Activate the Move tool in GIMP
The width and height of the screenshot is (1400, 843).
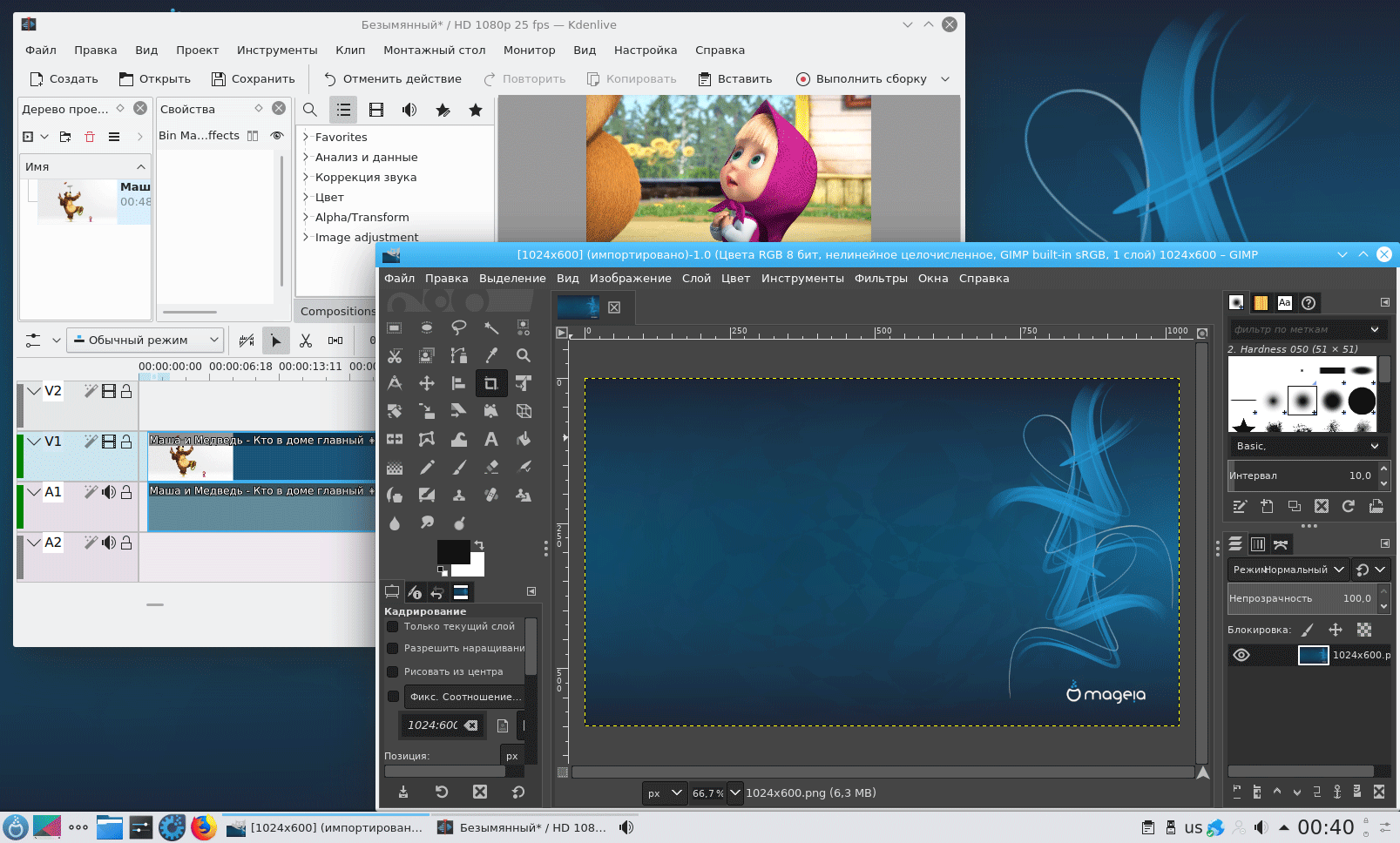coord(427,383)
